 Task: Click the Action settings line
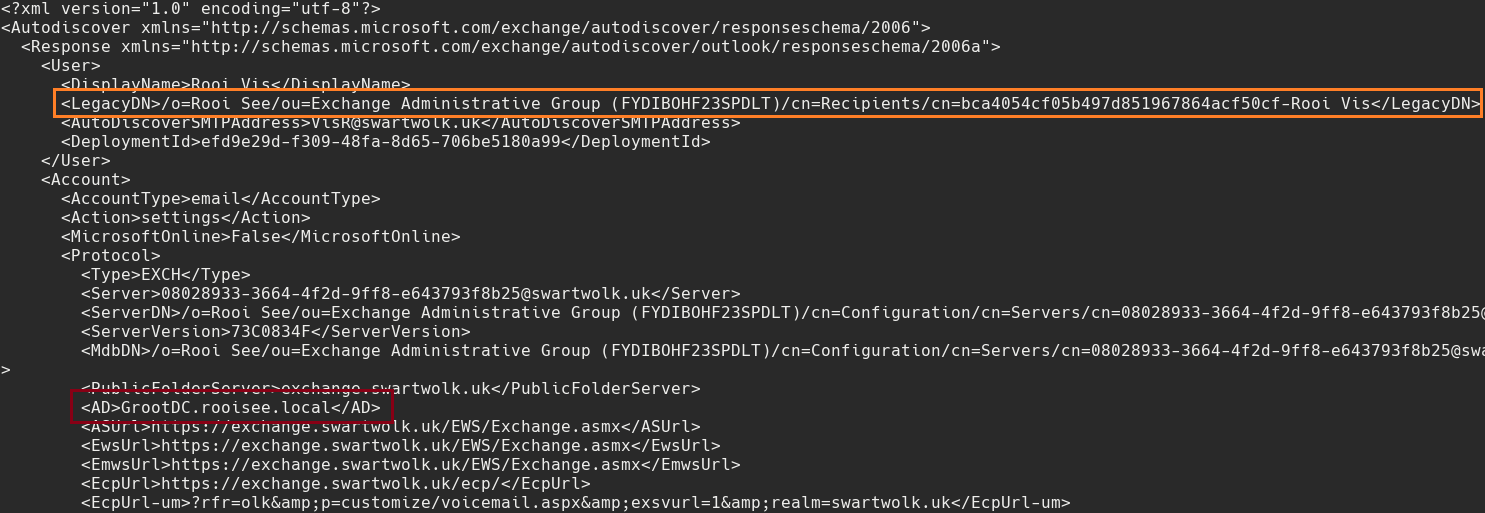point(185,218)
